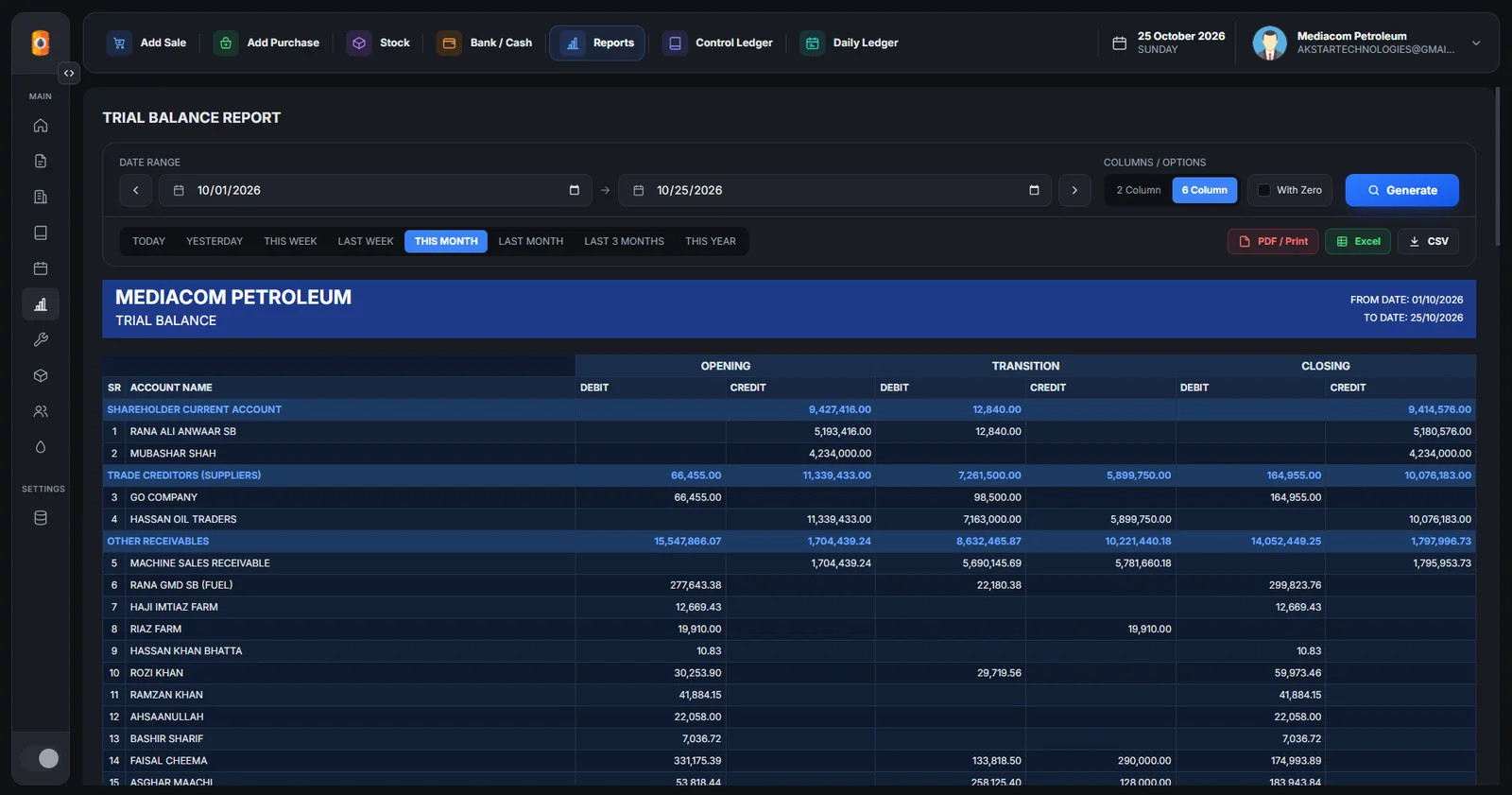1512x795 pixels.
Task: Click the droplet icon in the sidebar
Action: [x=41, y=447]
